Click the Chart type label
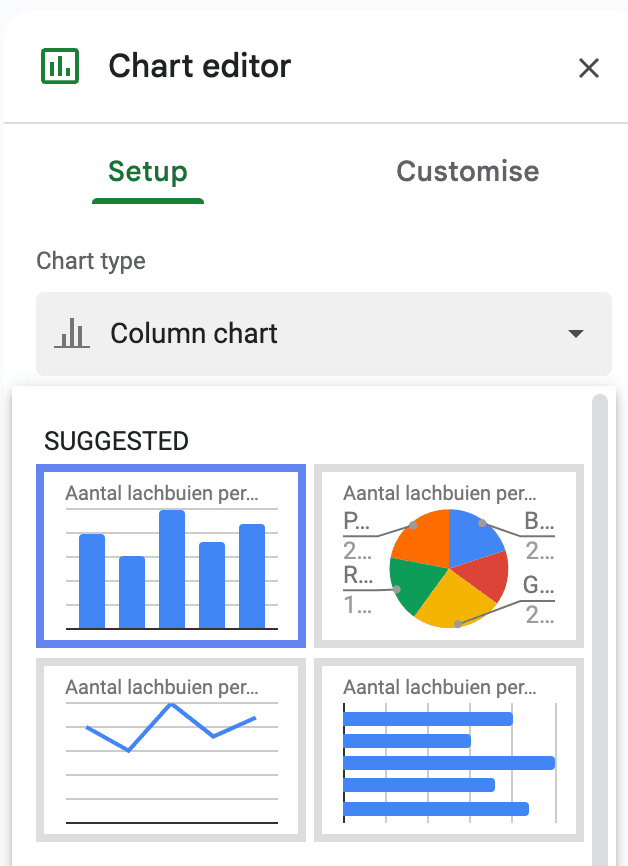The image size is (628, 866). point(91,261)
